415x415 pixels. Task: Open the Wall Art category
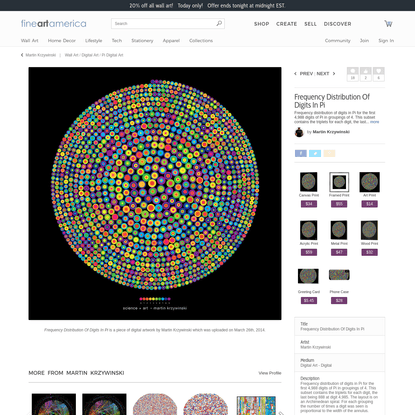[x=30, y=41]
